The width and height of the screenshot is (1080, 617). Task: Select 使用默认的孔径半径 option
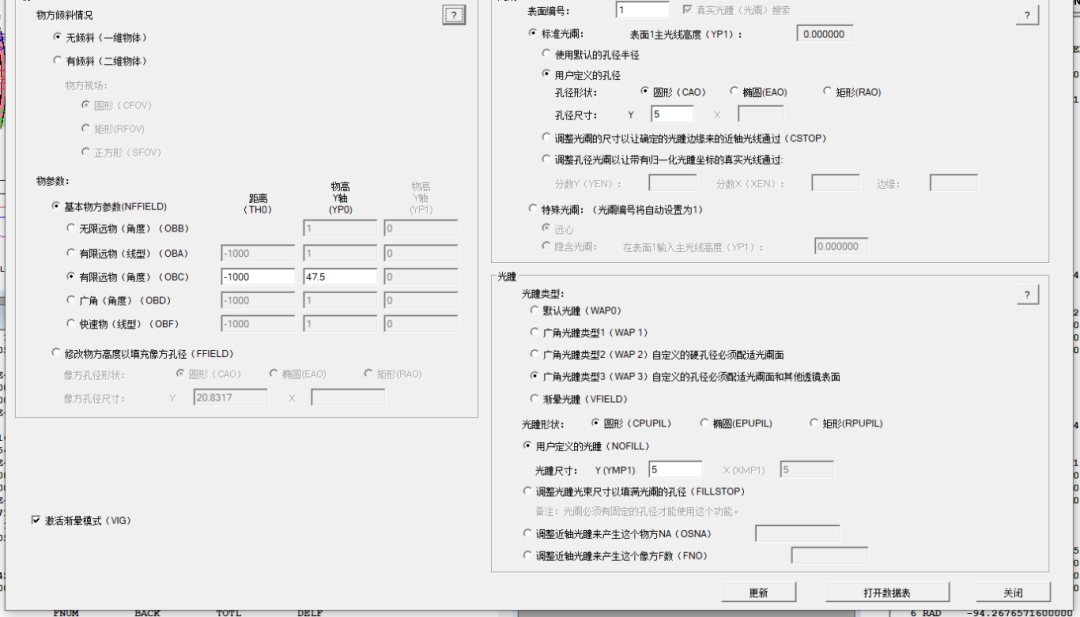[x=546, y=54]
